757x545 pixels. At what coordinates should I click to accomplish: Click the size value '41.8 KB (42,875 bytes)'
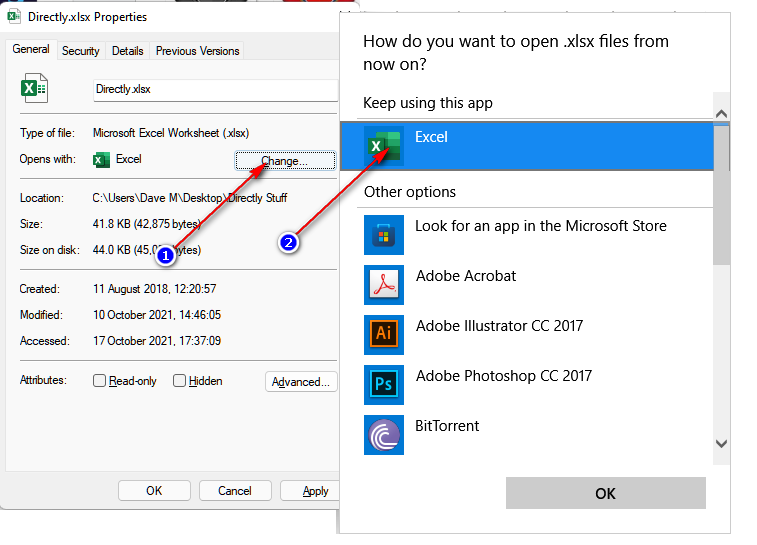tap(147, 224)
